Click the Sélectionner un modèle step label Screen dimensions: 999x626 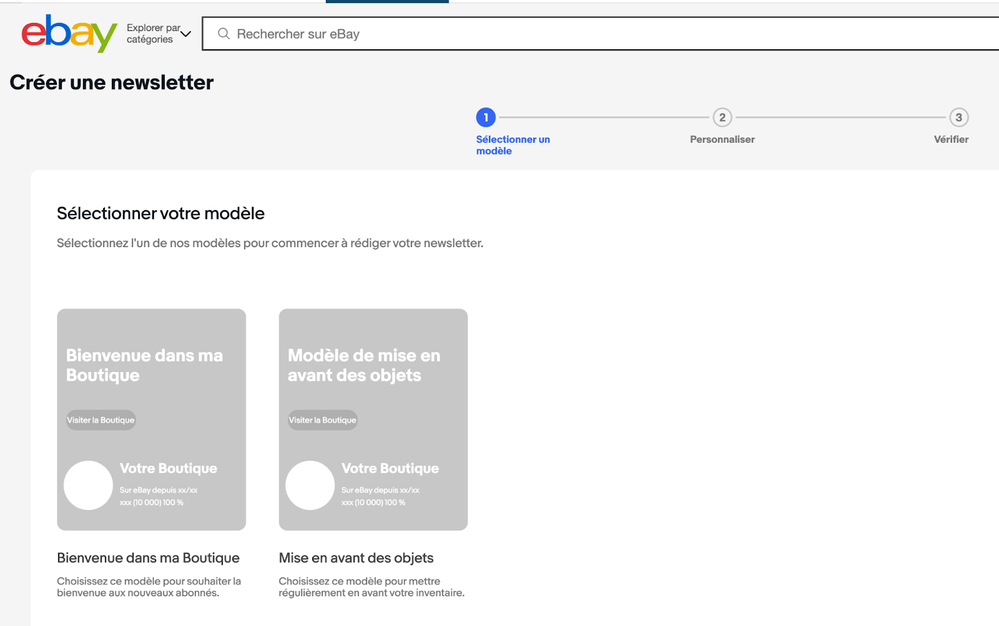point(513,145)
